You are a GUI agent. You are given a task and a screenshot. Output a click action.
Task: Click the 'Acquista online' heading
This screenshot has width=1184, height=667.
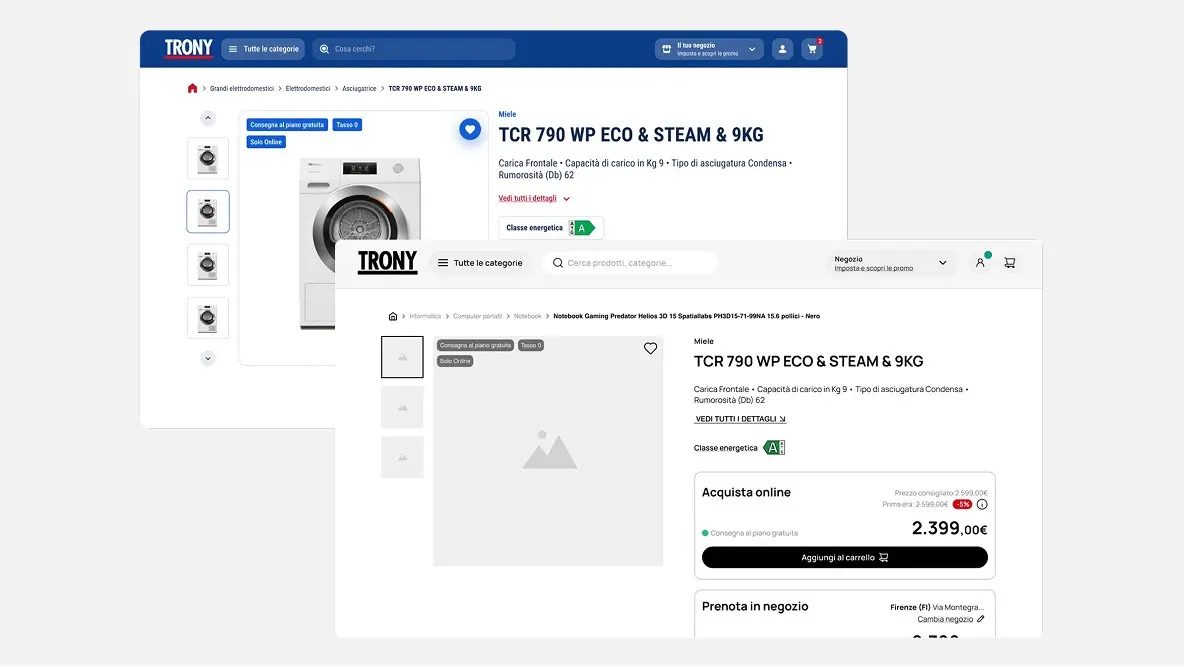(746, 493)
